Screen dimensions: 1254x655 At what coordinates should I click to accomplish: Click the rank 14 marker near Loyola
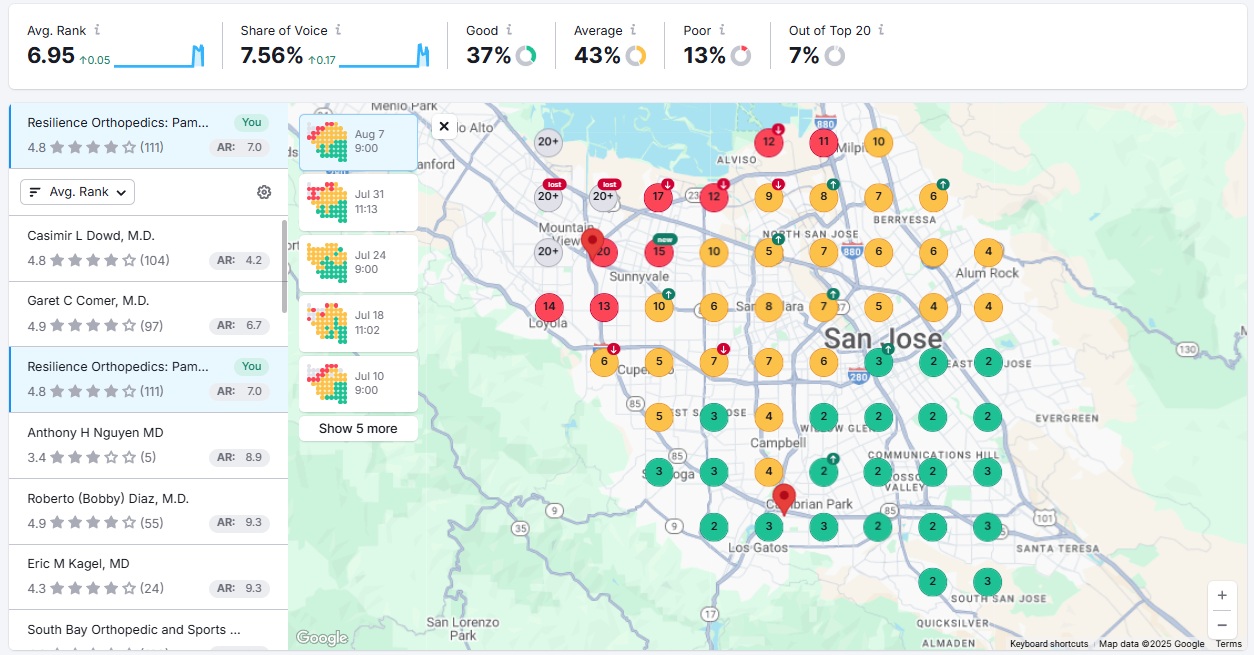click(549, 306)
